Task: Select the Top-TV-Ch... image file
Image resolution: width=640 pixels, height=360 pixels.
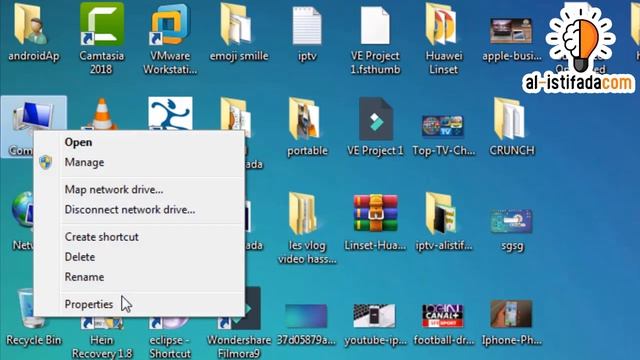Action: pos(443,126)
